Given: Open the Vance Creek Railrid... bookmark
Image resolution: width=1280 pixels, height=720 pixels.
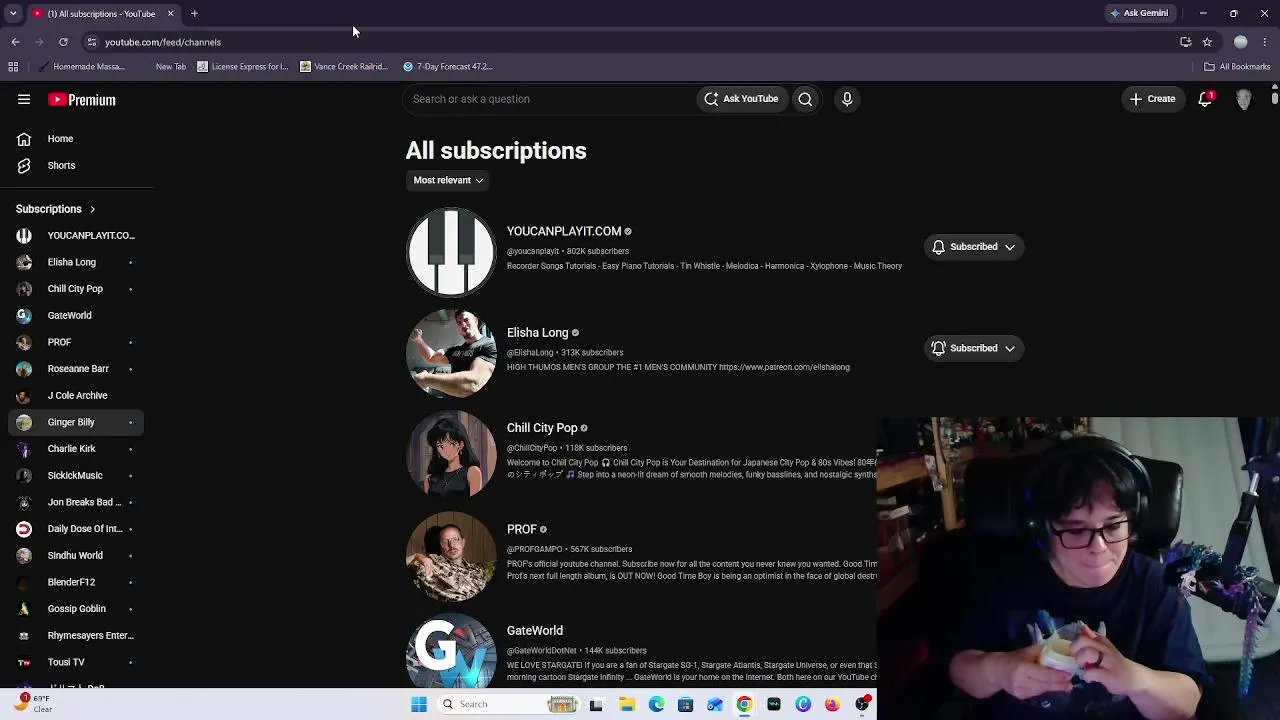Looking at the screenshot, I should [344, 67].
